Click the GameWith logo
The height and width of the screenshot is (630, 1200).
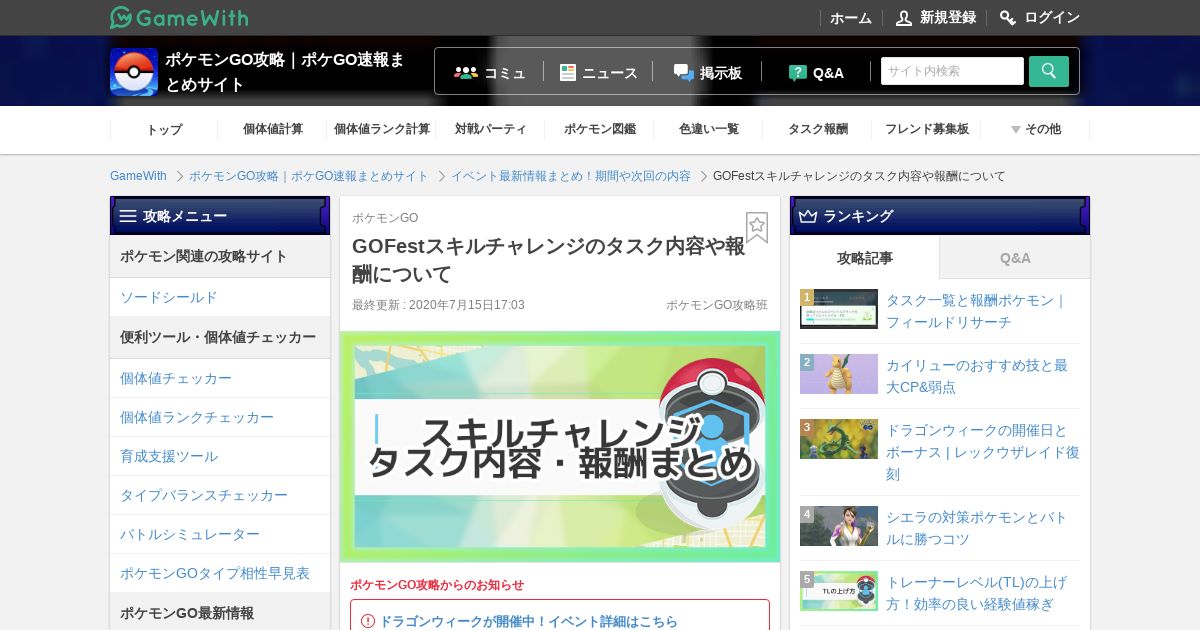click(x=179, y=17)
